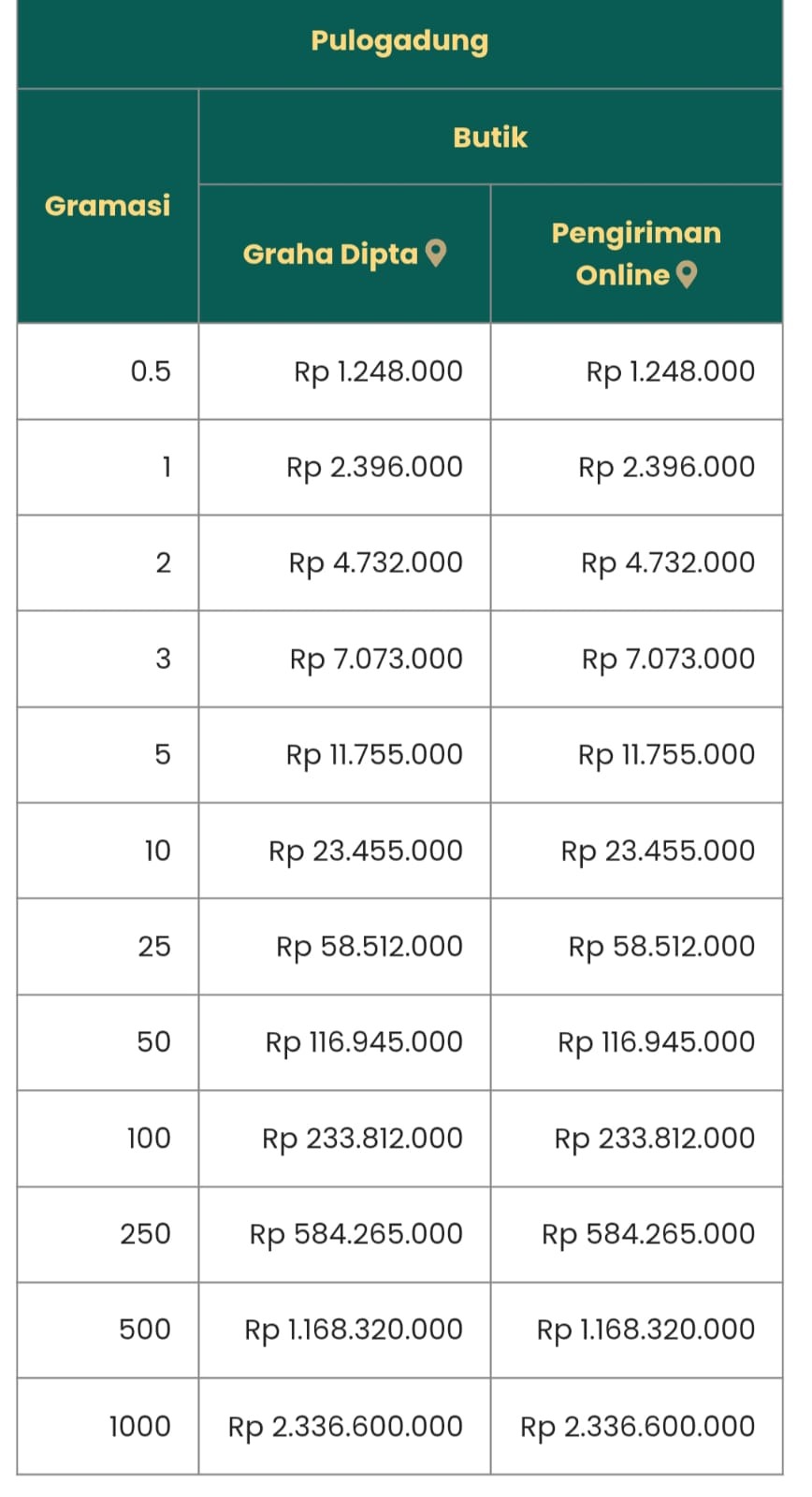Click the 3 gram weight cell
812x1497 pixels.
(x=163, y=659)
